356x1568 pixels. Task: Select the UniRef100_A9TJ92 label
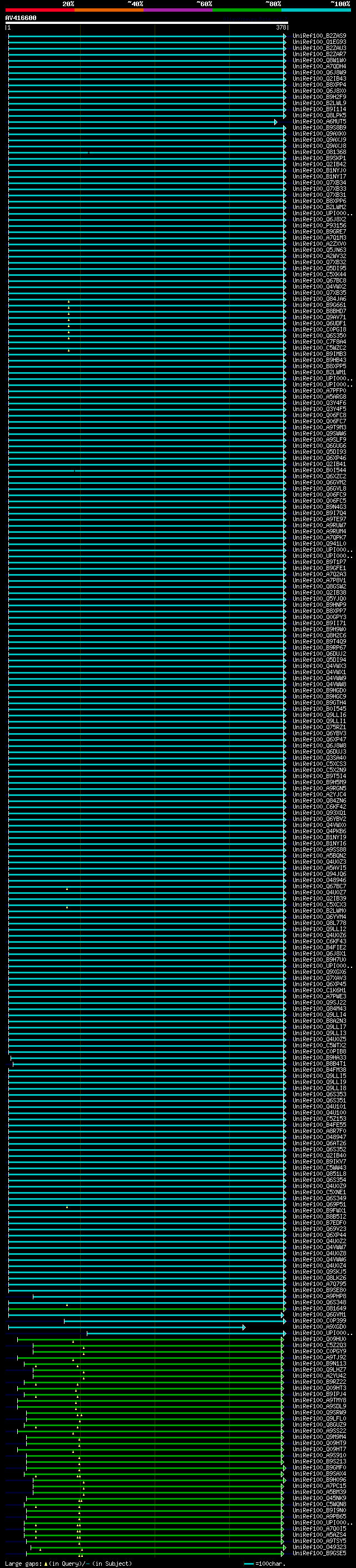coord(319,1357)
